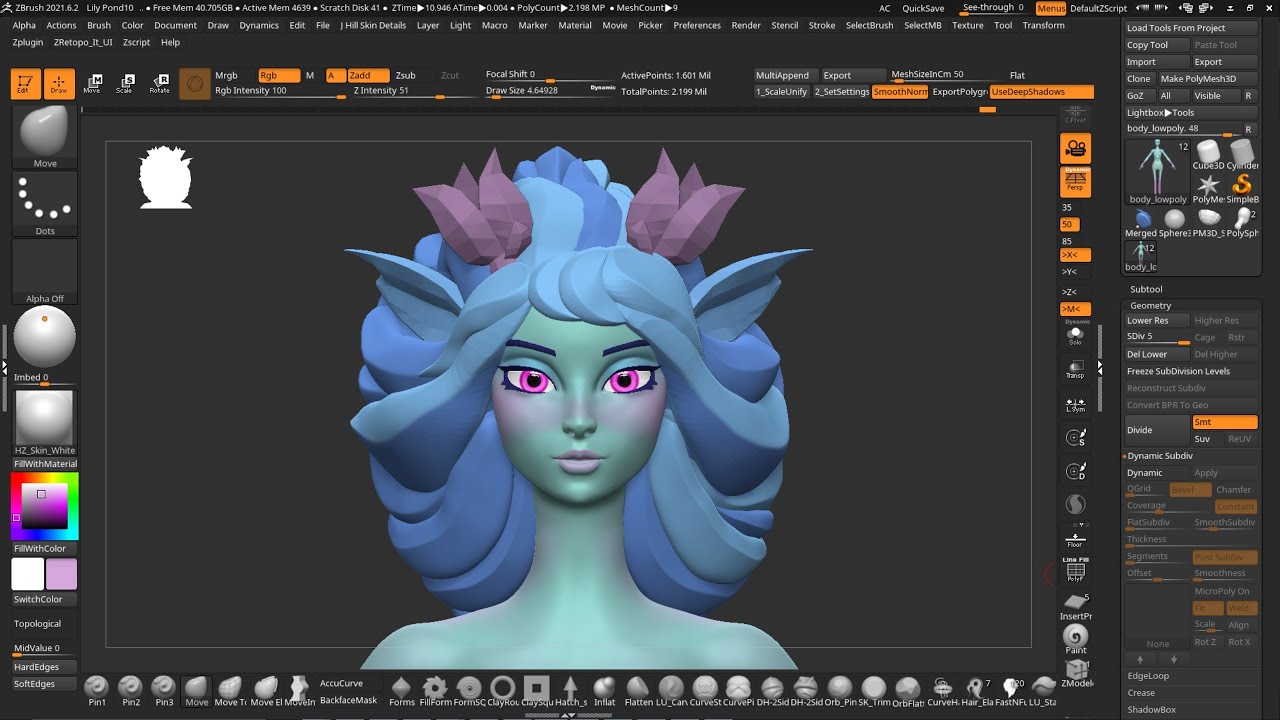Screen dimensions: 1280x720
Task: Enable the Mrgb mode
Action: [x=227, y=76]
